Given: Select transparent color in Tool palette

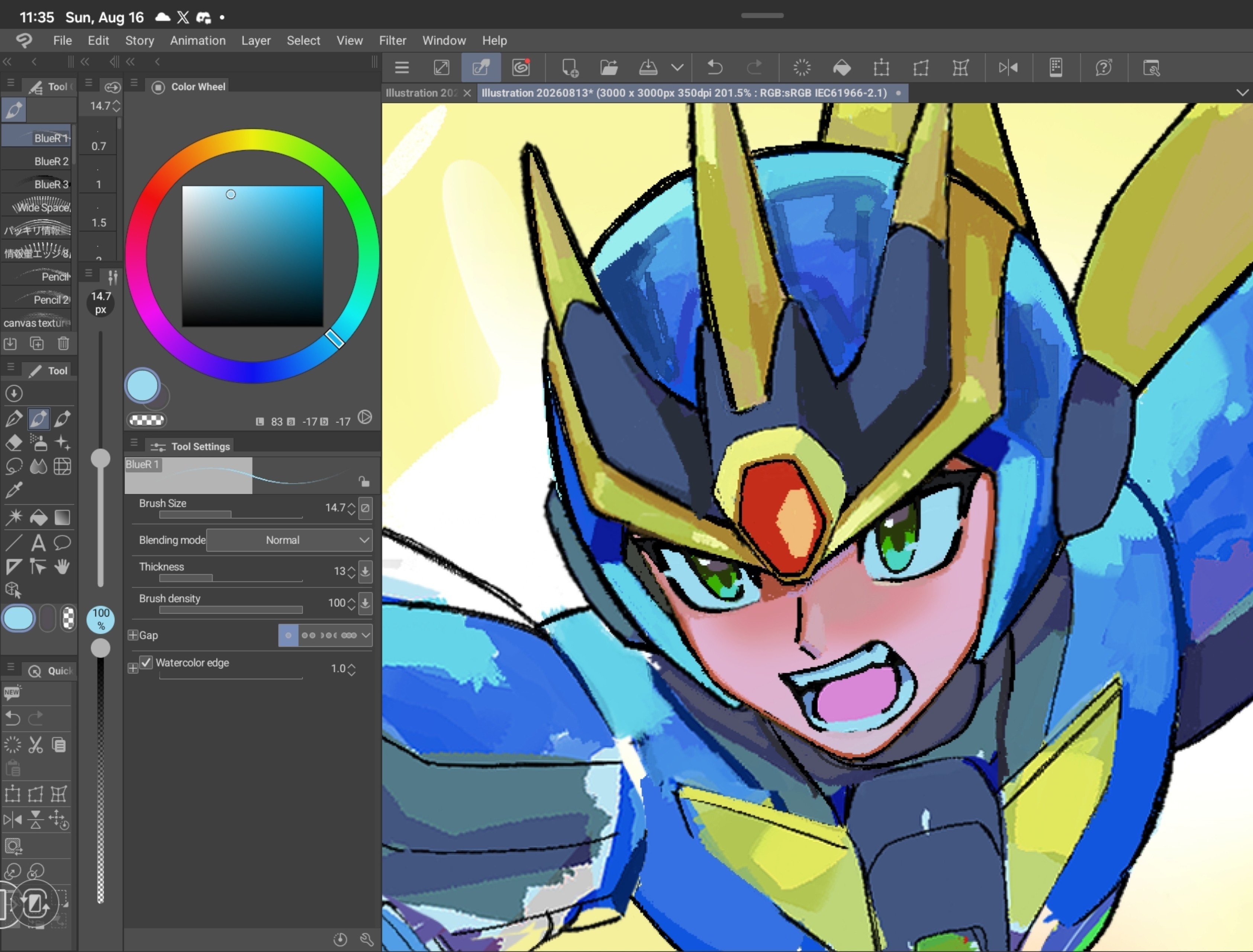Looking at the screenshot, I should click(x=68, y=618).
